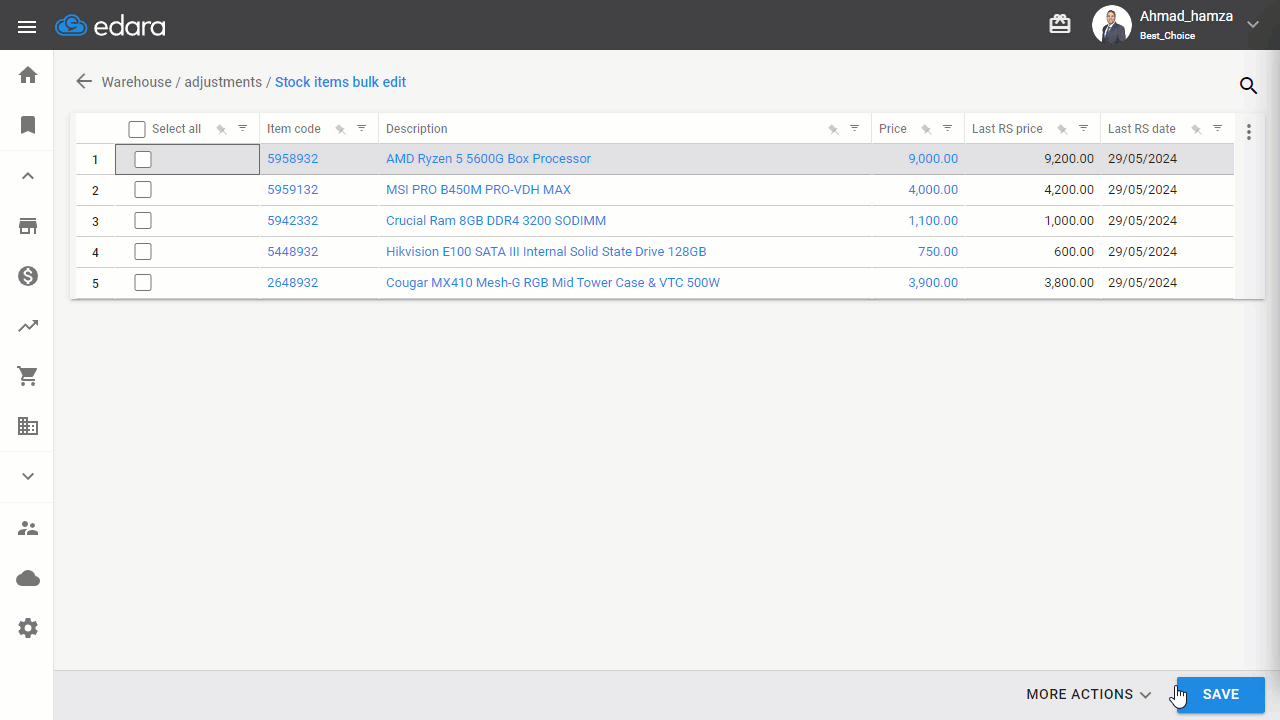Tick checkbox for Hikvision E100 row
This screenshot has height=720, width=1280.
[x=143, y=252]
